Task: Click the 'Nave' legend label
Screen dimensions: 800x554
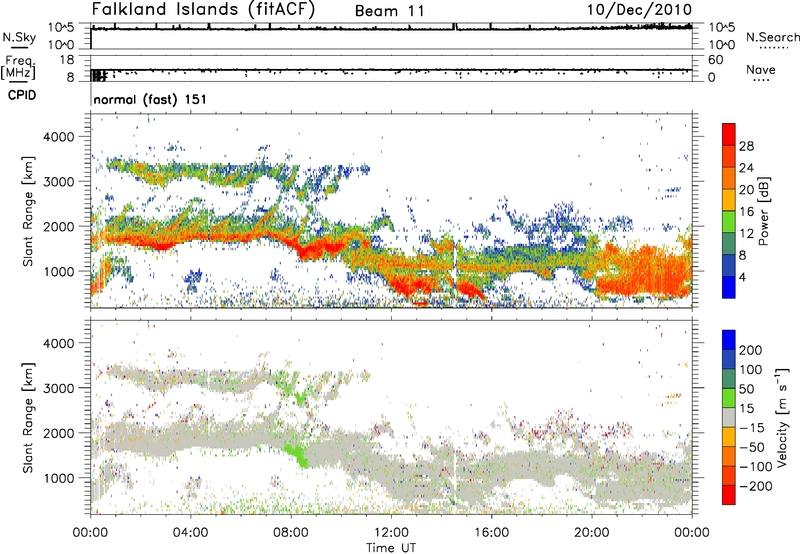Action: tap(760, 69)
